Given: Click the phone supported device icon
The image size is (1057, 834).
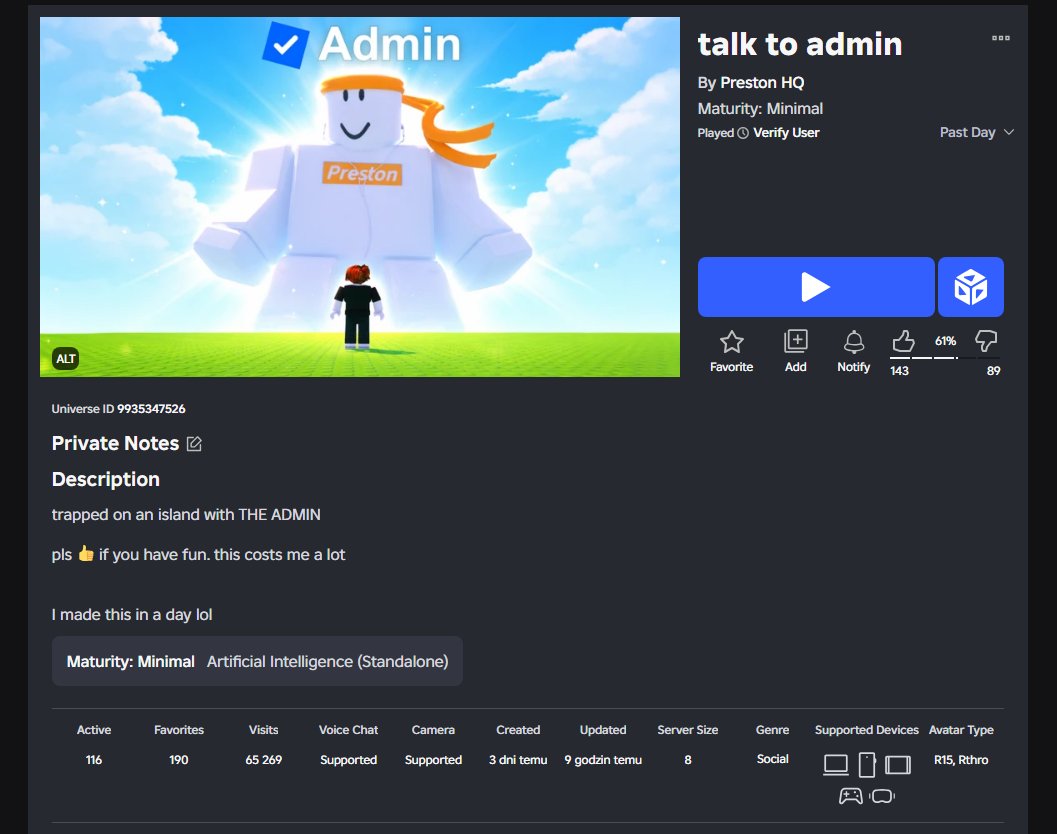Looking at the screenshot, I should pos(867,765).
